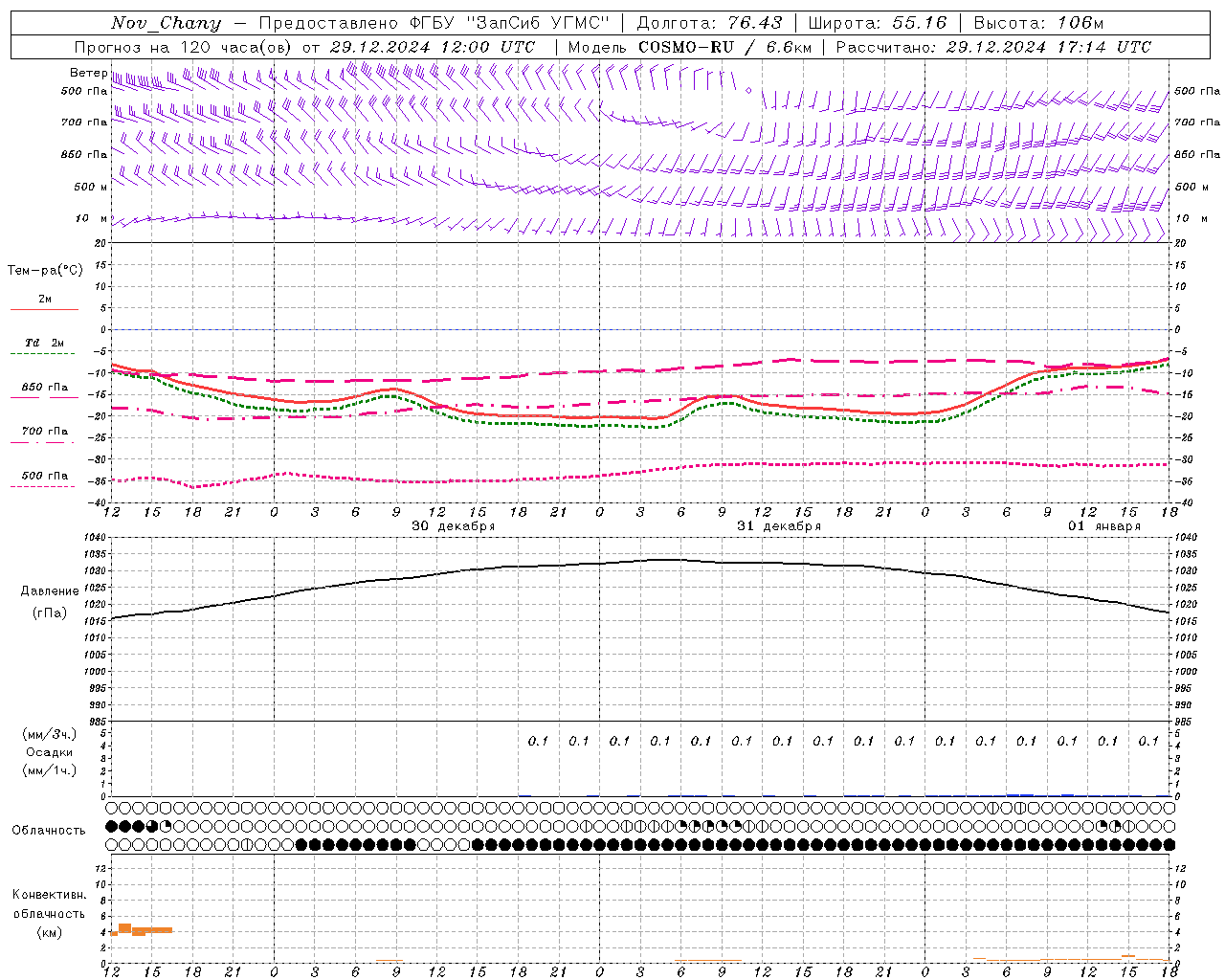Viewport: 1225px width, 980px height.
Task: Click the 'Тем-ра(°C)' temperature panel label
Action: [x=45, y=271]
